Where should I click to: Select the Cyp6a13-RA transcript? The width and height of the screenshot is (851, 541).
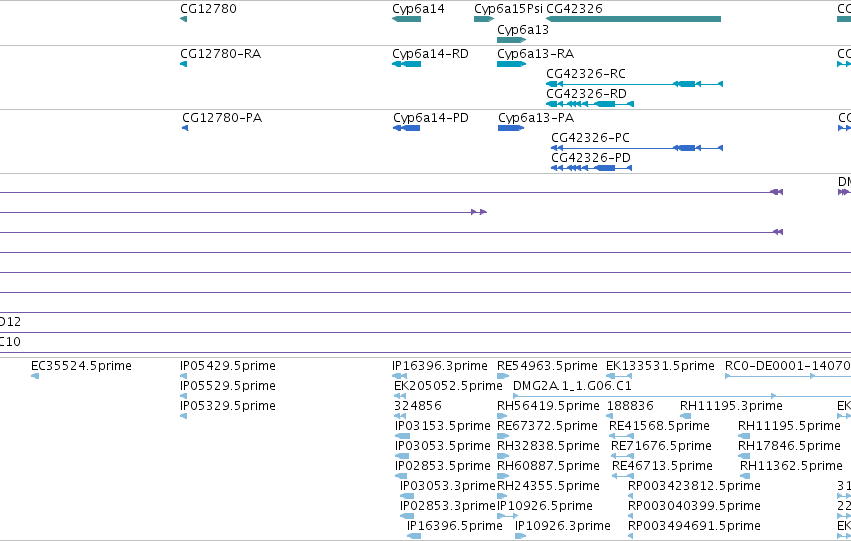(x=511, y=64)
